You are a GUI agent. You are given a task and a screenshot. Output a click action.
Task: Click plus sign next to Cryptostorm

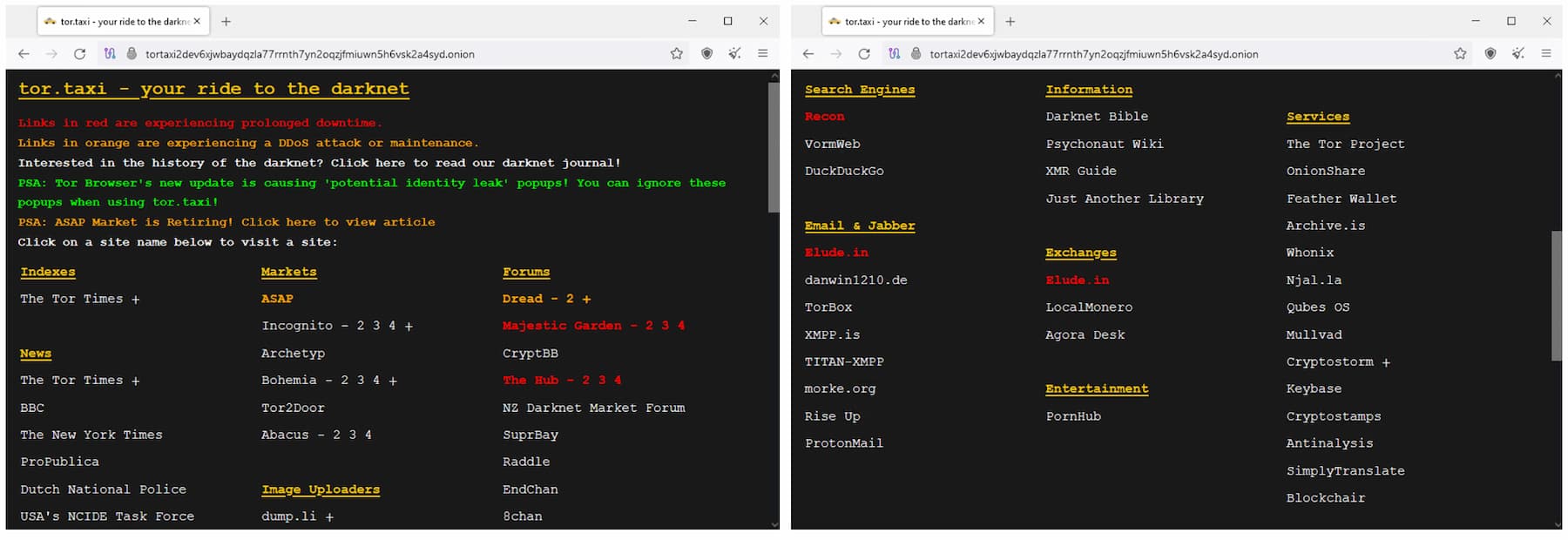(x=1386, y=362)
